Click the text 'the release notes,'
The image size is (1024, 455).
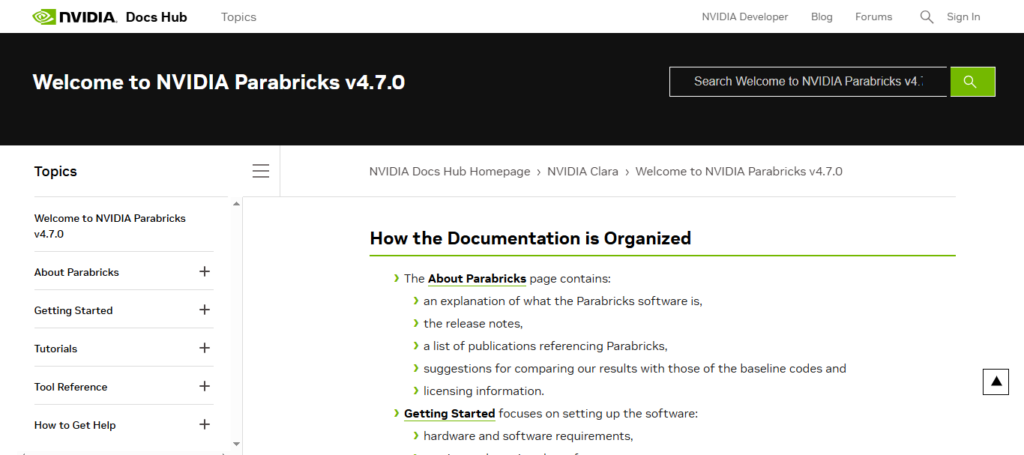pos(473,324)
